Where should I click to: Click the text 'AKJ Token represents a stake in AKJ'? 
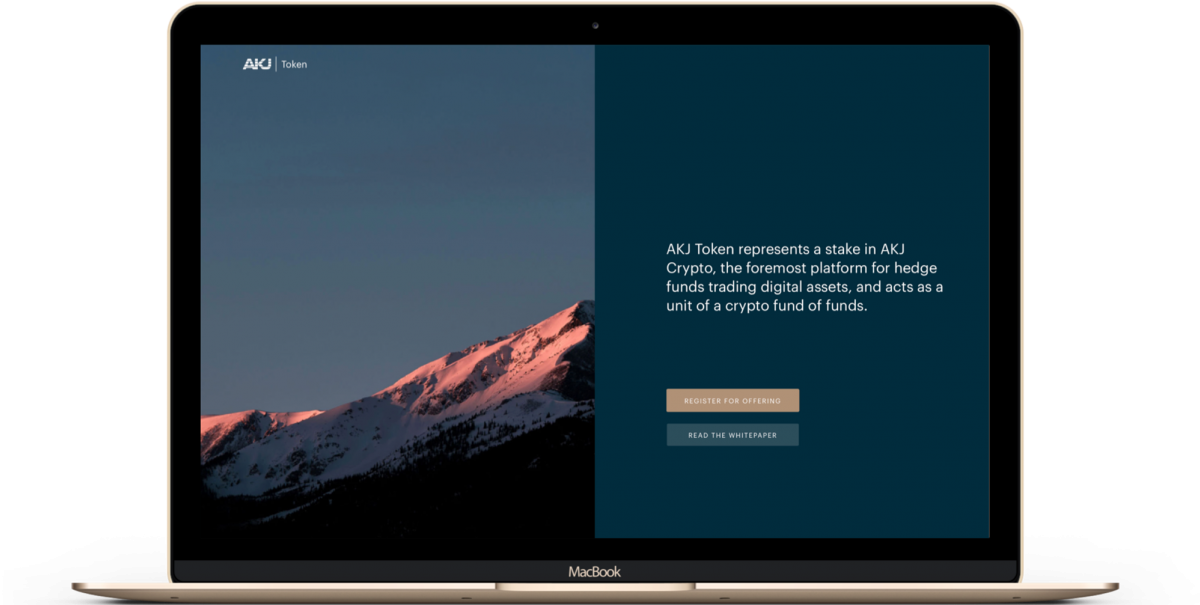pyautogui.click(x=786, y=248)
